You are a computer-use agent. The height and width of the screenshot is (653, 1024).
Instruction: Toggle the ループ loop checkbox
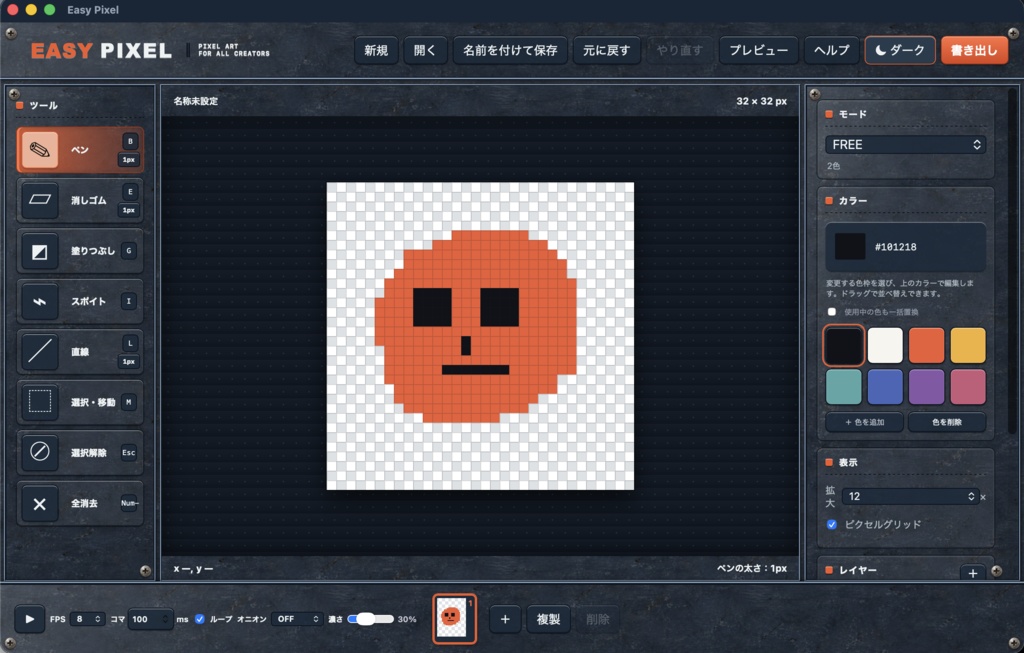(x=200, y=619)
